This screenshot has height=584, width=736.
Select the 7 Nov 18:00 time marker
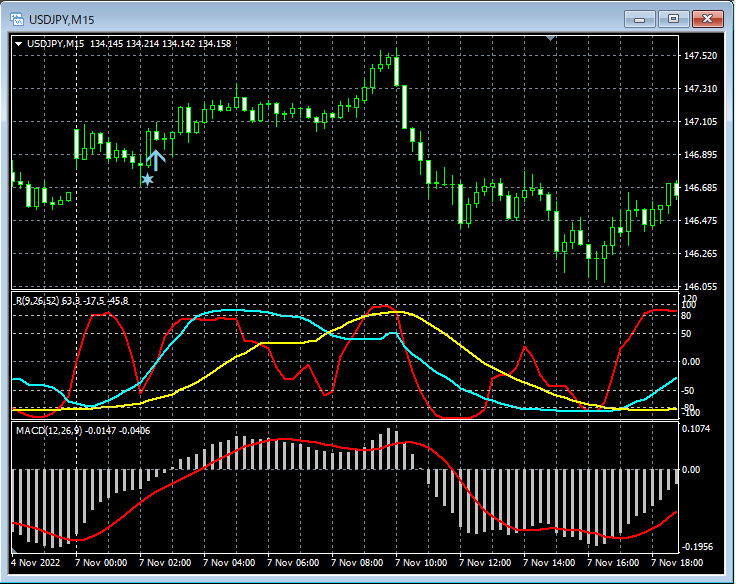(x=675, y=563)
